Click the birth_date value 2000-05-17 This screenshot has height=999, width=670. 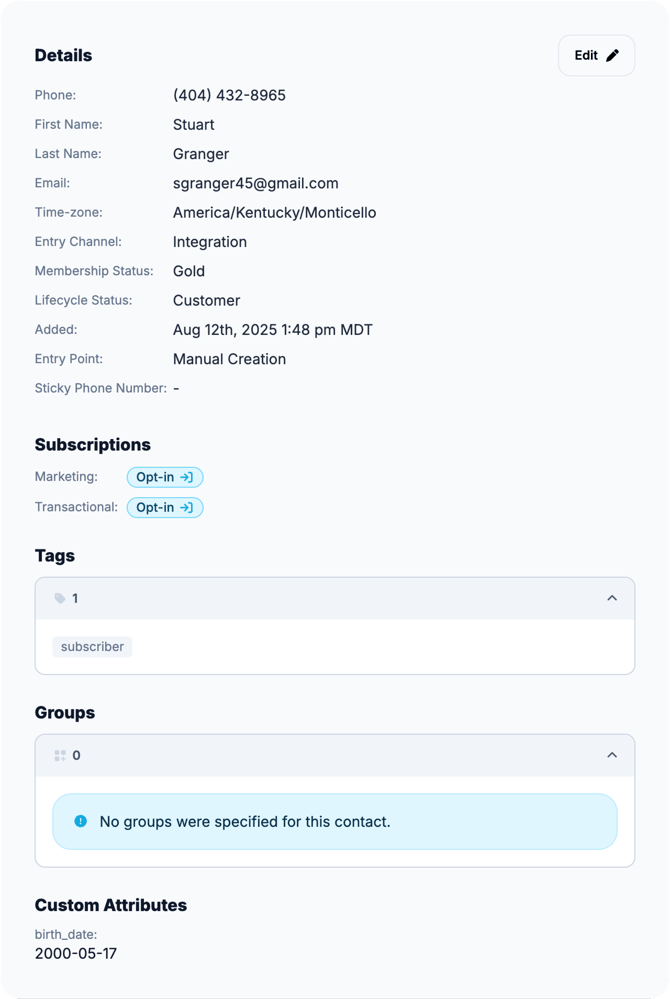(x=76, y=953)
